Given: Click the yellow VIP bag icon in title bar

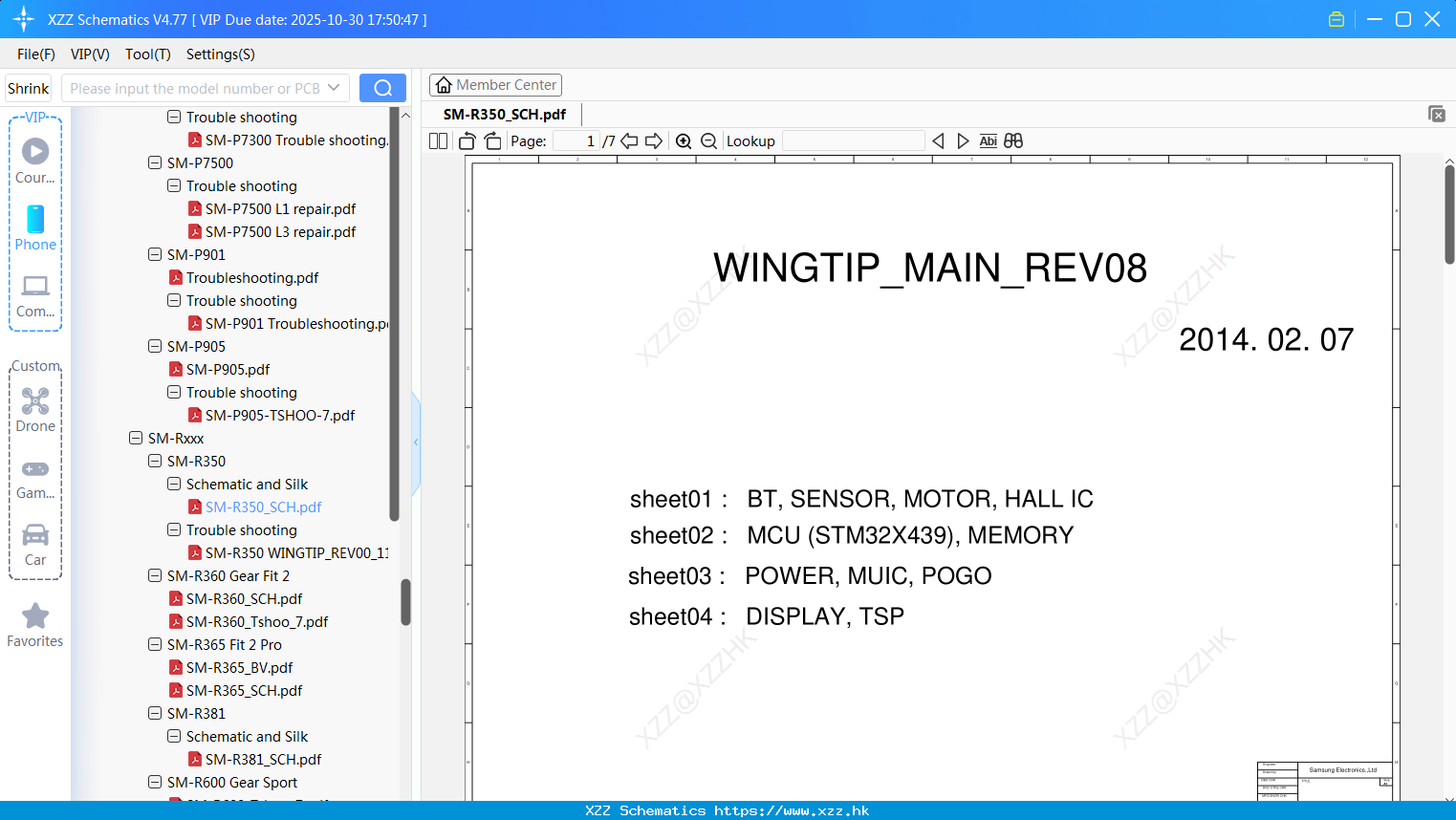Looking at the screenshot, I should 1336,19.
